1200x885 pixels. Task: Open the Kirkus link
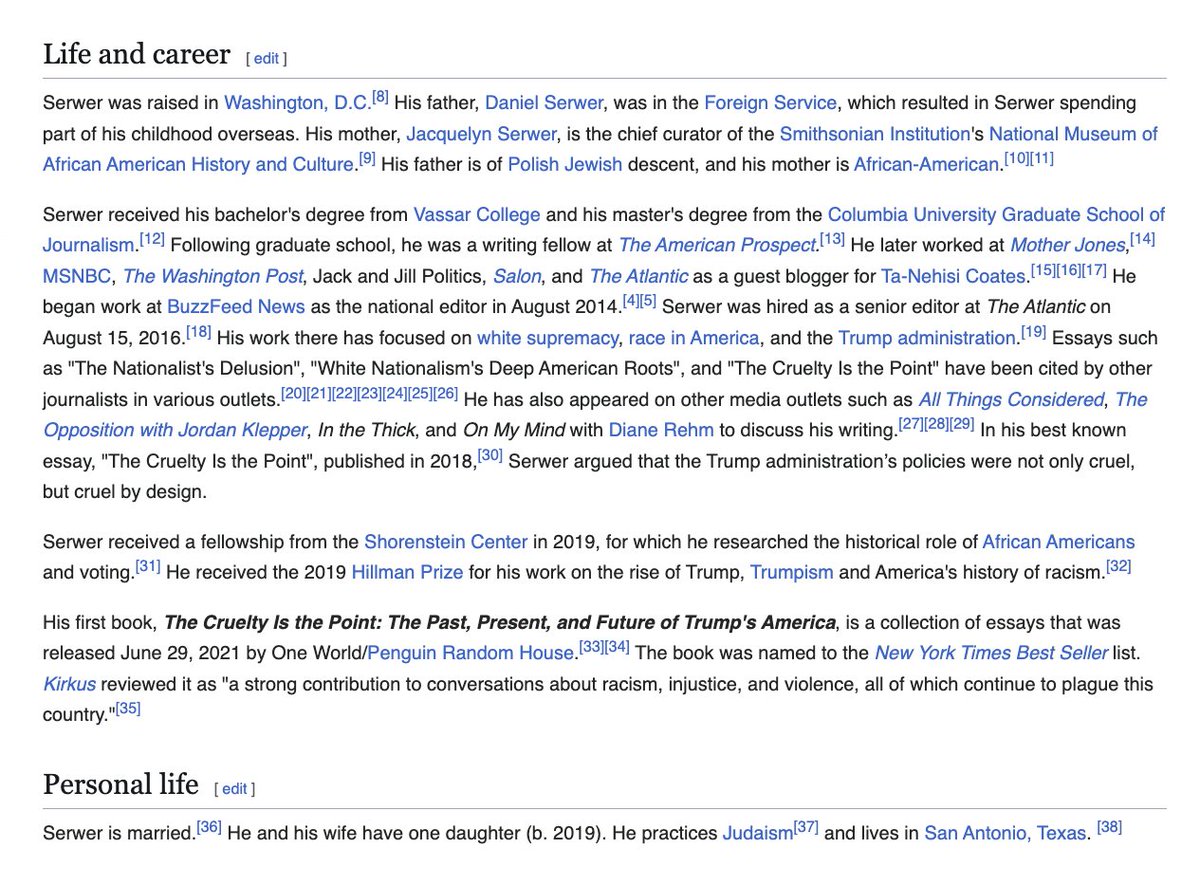pos(68,685)
